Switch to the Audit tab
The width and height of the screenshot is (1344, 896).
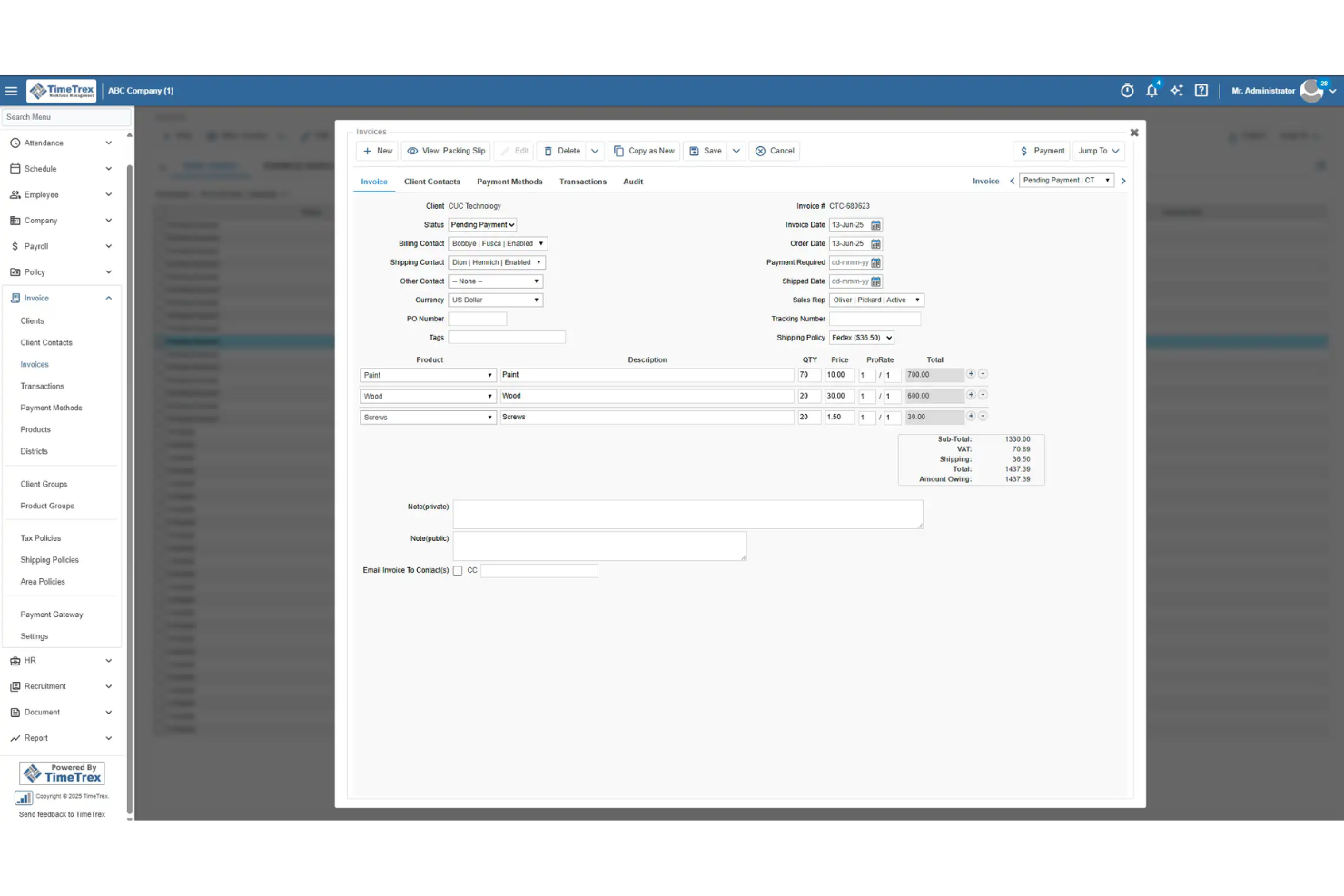point(633,182)
